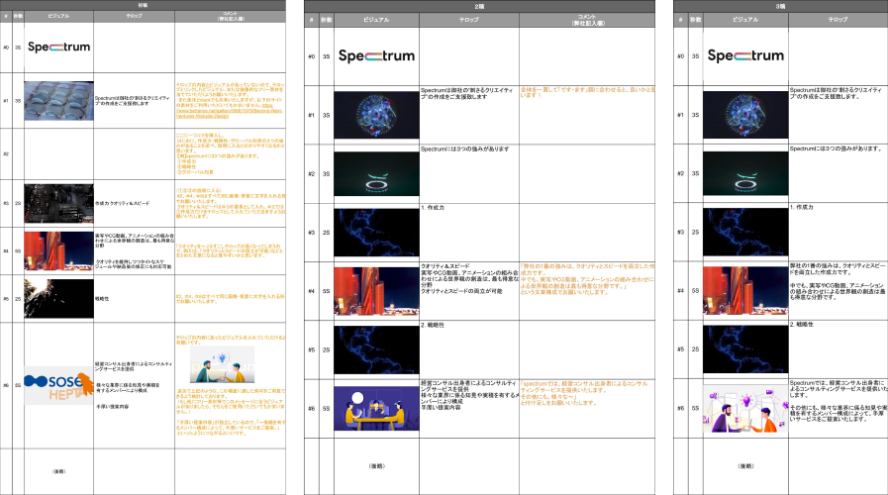Image resolution: width=888 pixels, height=495 pixels.
Task: Select the red towers image in 初稿 row #4
Action: click(59, 251)
